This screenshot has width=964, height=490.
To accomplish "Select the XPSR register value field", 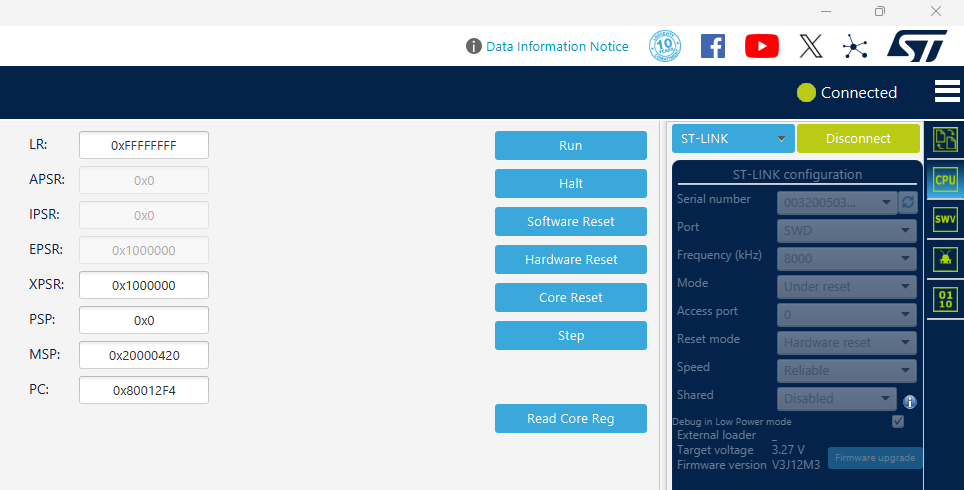I will pyautogui.click(x=144, y=285).
